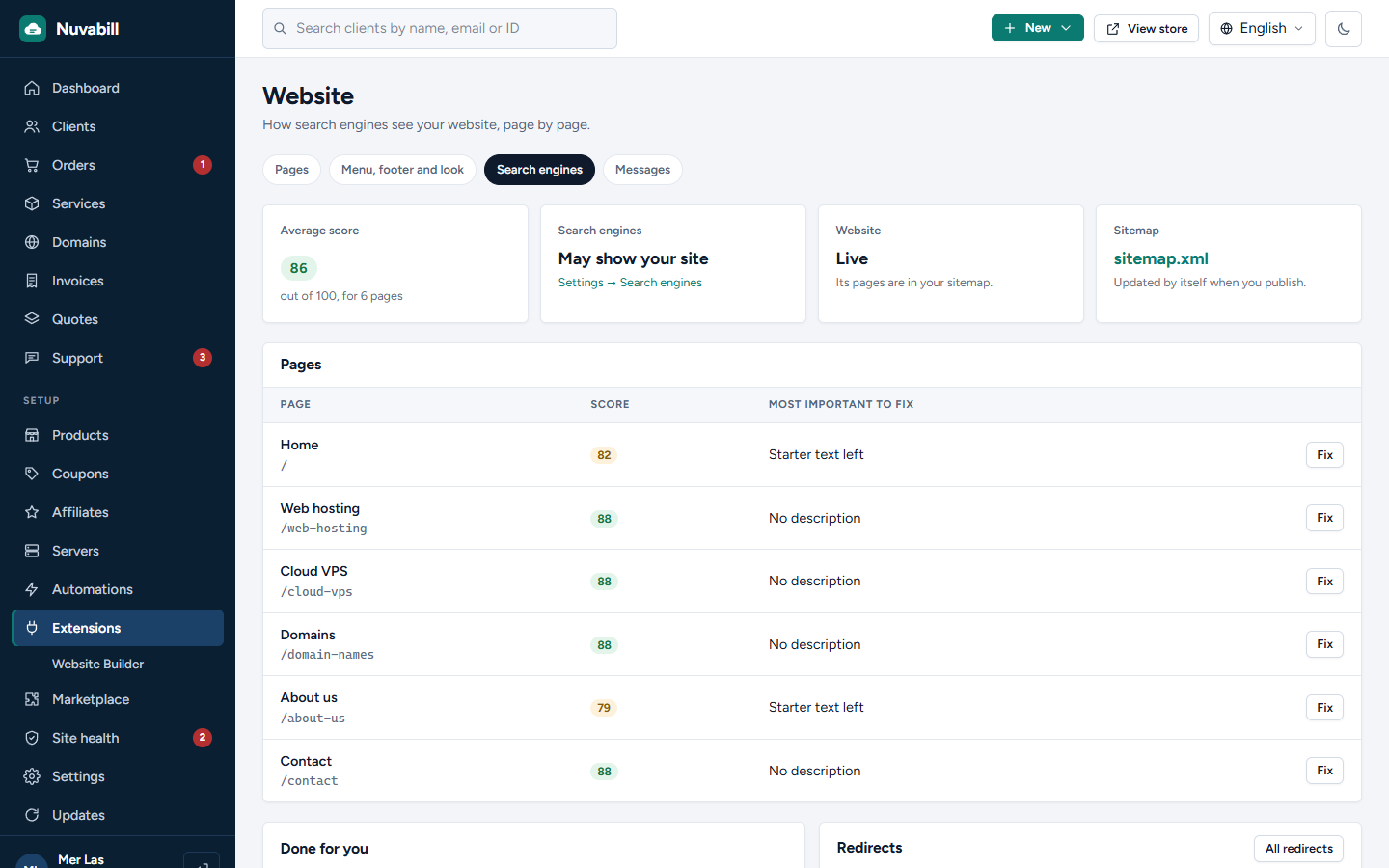The height and width of the screenshot is (868, 1389).
Task: Open Automations via its lightning icon
Action: (32, 589)
